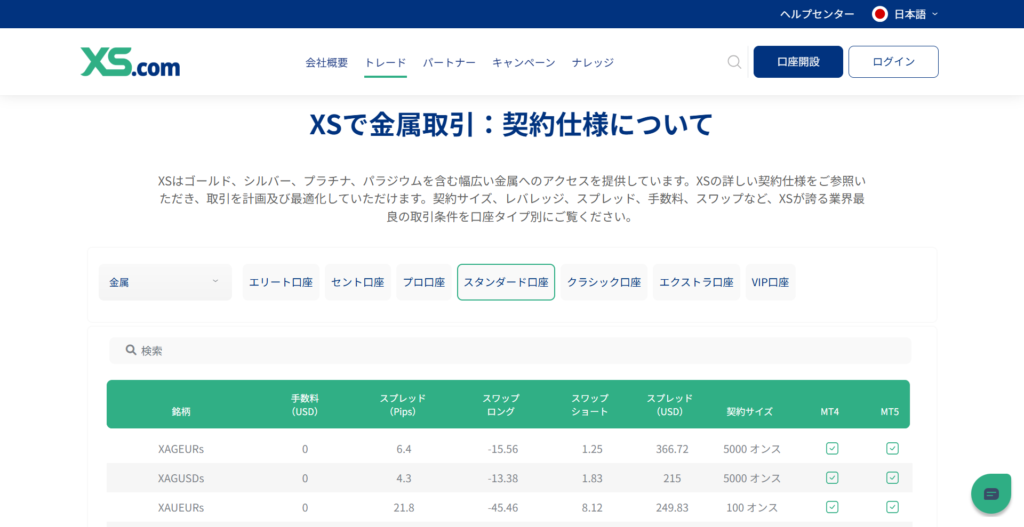Image resolution: width=1024 pixels, height=527 pixels.
Task: Click the 4.3 spread pips value
Action: tap(404, 478)
